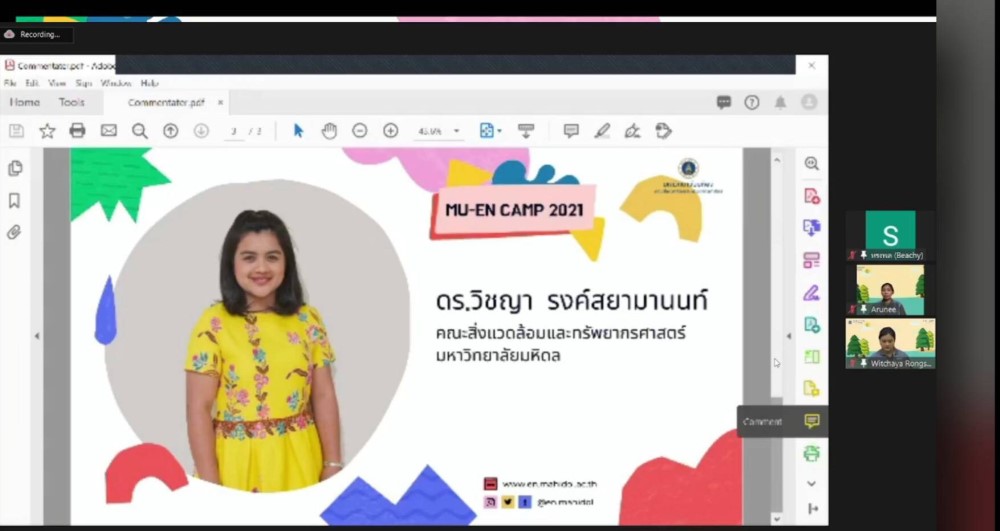Open the attachments paperclip panel
This screenshot has width=1000, height=531.
[x=14, y=232]
